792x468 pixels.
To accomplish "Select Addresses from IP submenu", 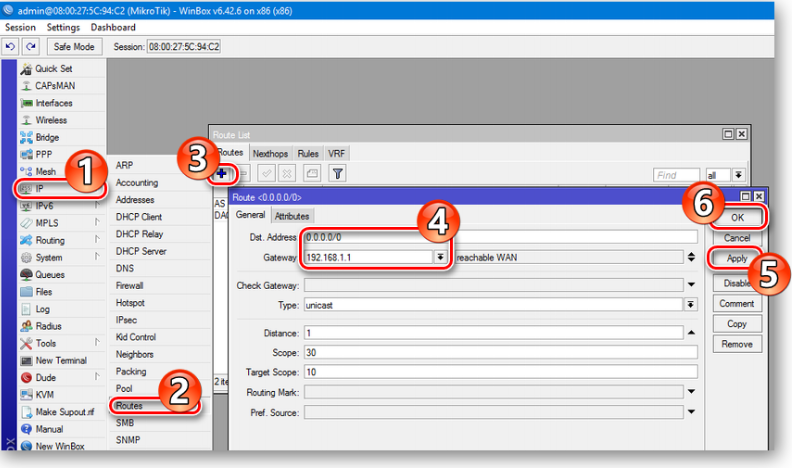I will 161,200.
